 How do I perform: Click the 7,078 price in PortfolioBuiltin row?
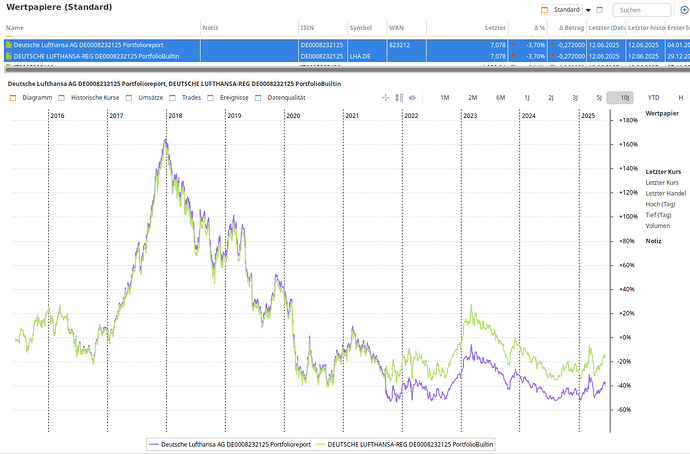[x=498, y=56]
